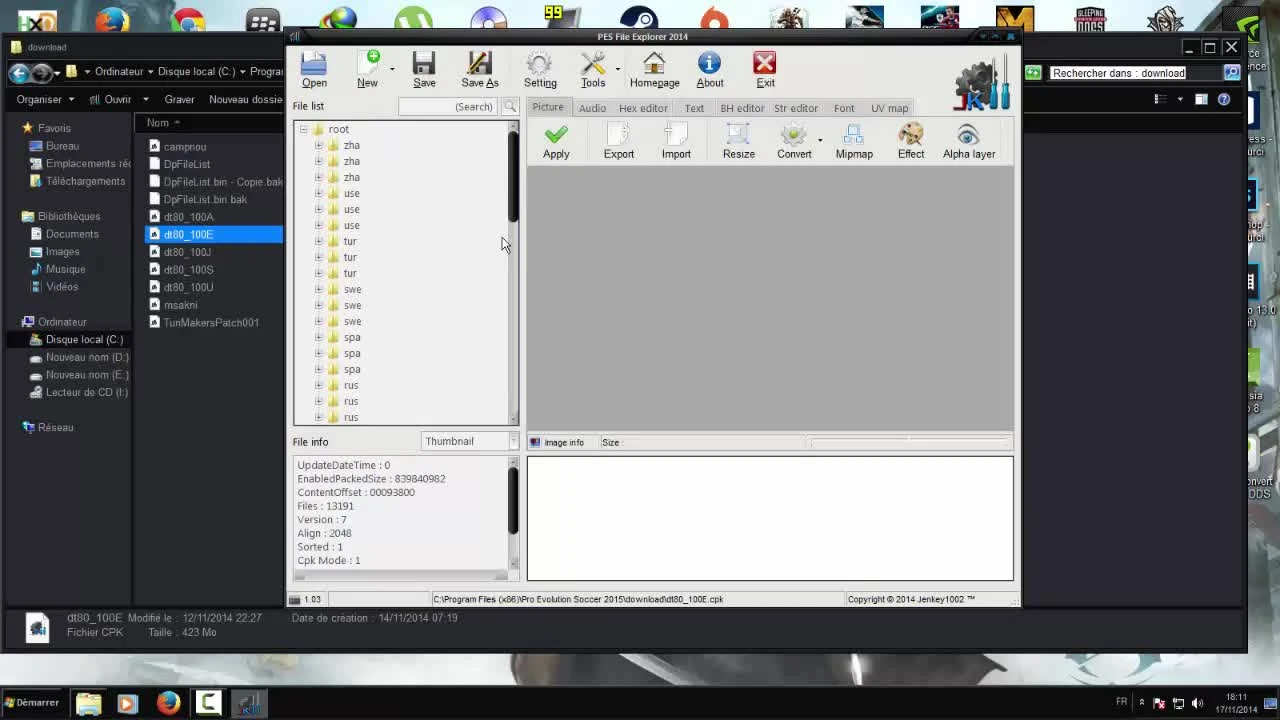Export the picture with the Export icon
This screenshot has height=720, width=1280.
pos(619,141)
